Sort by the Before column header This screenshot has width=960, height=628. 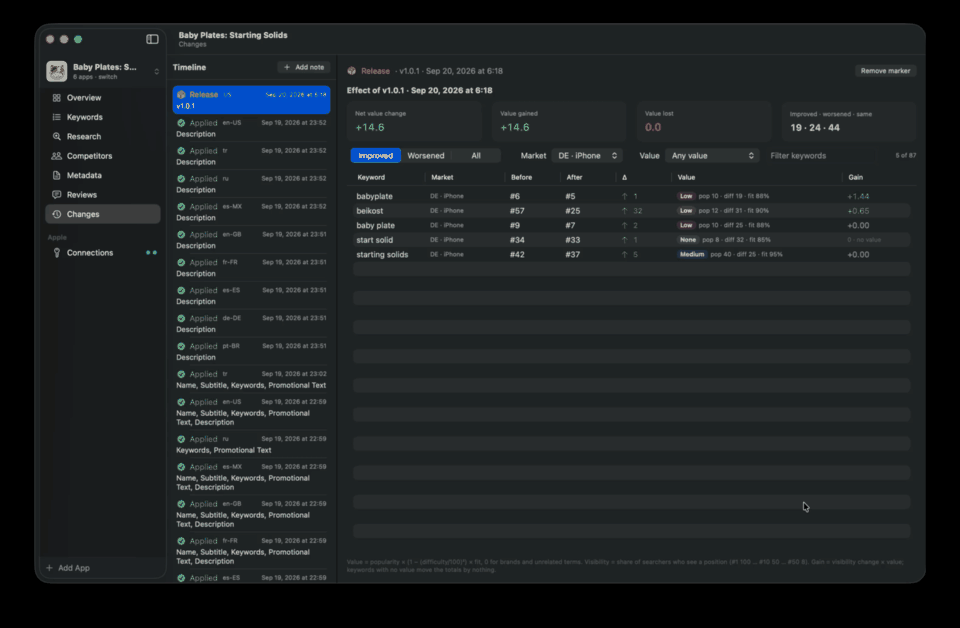click(x=522, y=178)
